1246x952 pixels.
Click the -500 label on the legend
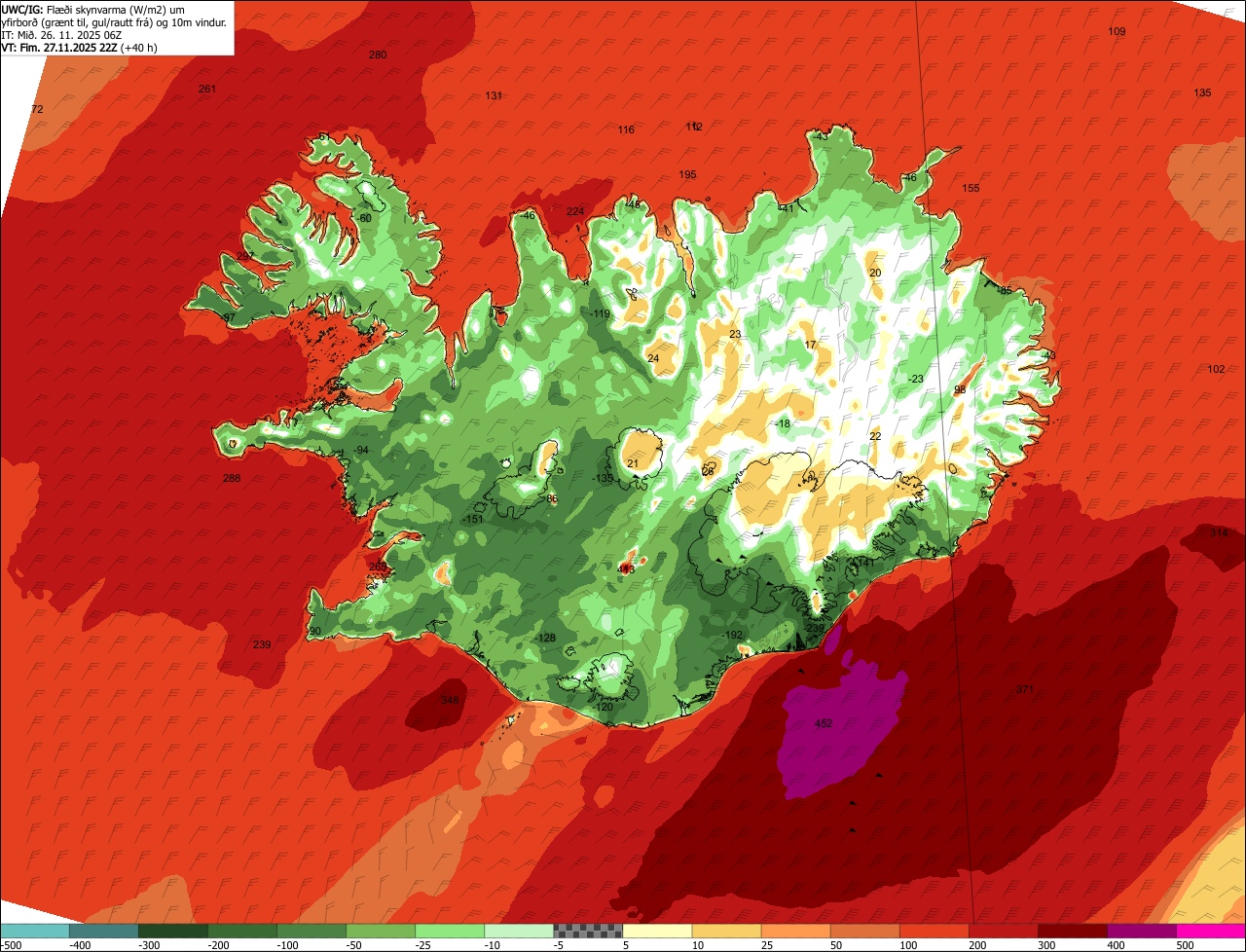(x=12, y=945)
